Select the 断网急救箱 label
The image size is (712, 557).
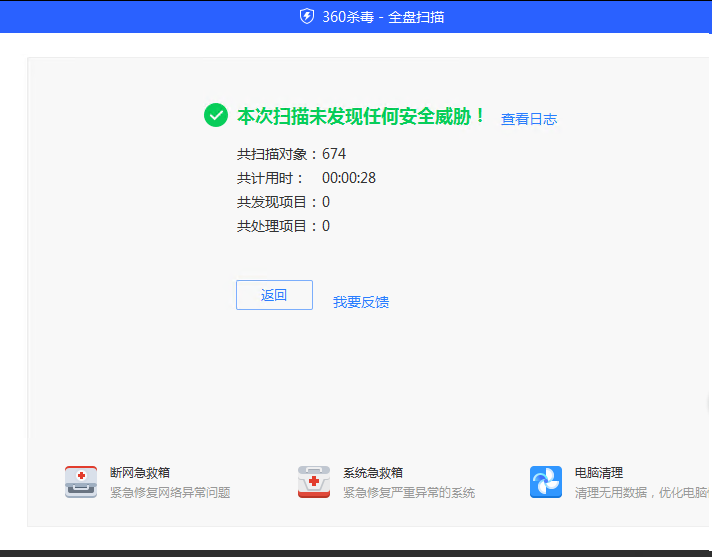140,473
